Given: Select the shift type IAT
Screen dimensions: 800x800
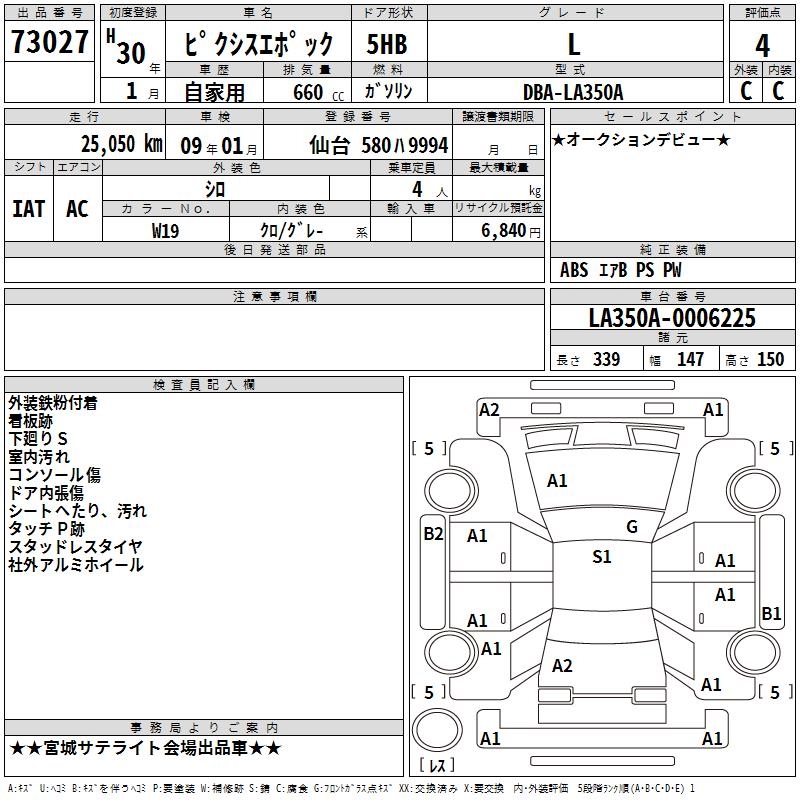Looking at the screenshot, I should tap(28, 209).
